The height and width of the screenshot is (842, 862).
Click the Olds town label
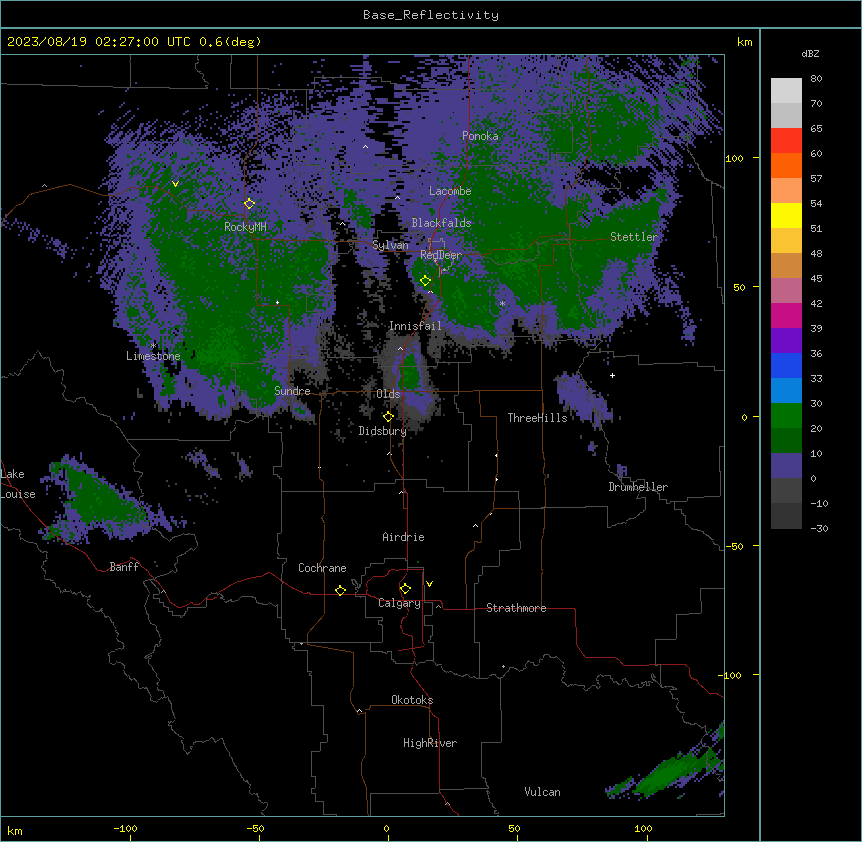pyautogui.click(x=388, y=394)
